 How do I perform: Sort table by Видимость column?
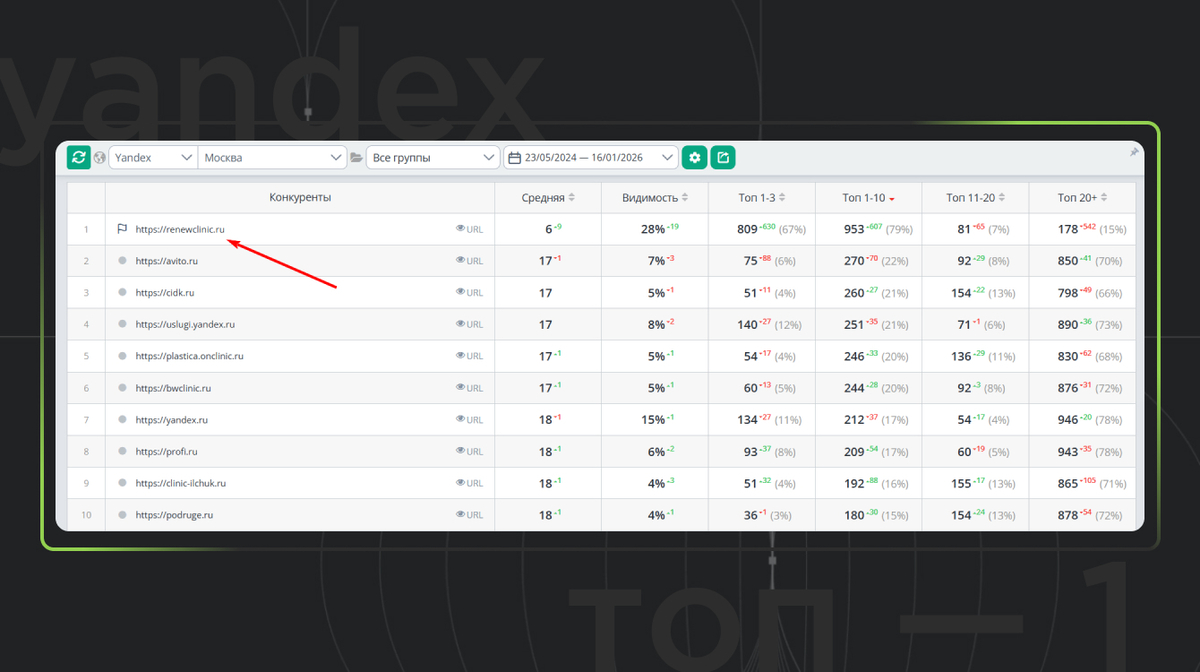pos(655,198)
